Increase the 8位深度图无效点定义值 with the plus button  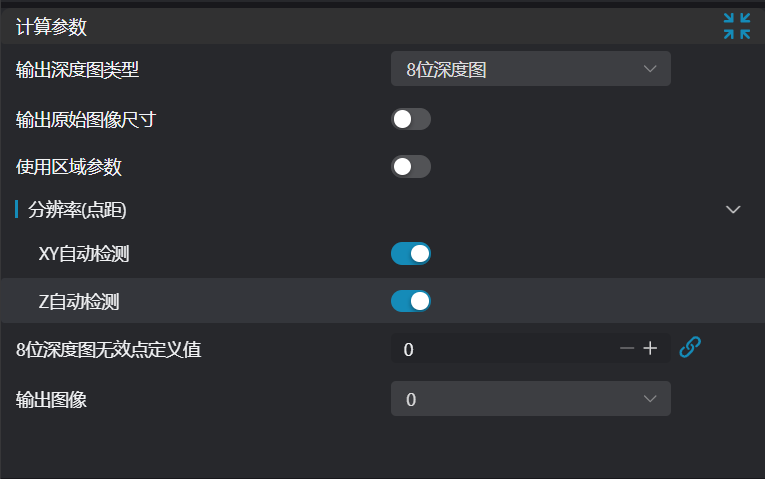tap(650, 348)
